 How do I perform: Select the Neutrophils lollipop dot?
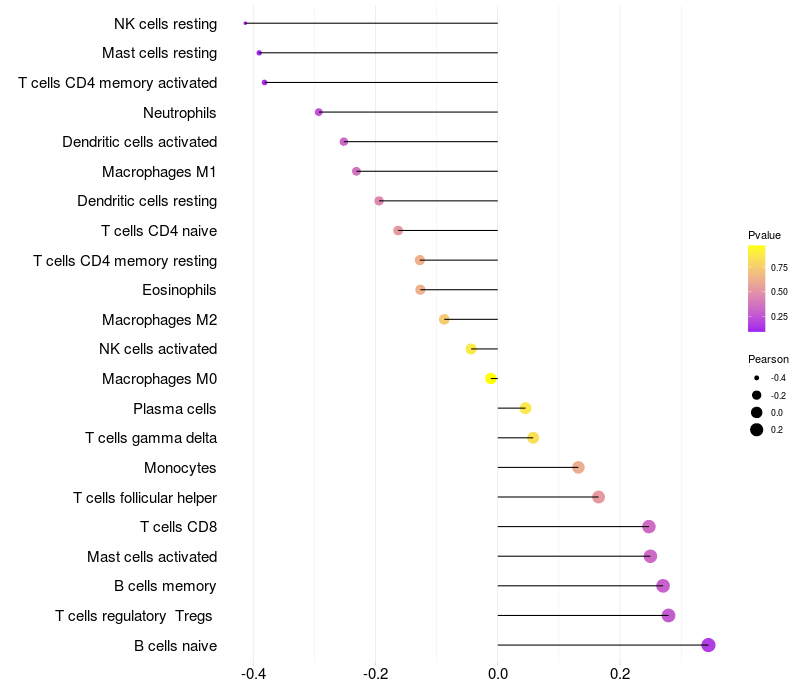coord(319,112)
